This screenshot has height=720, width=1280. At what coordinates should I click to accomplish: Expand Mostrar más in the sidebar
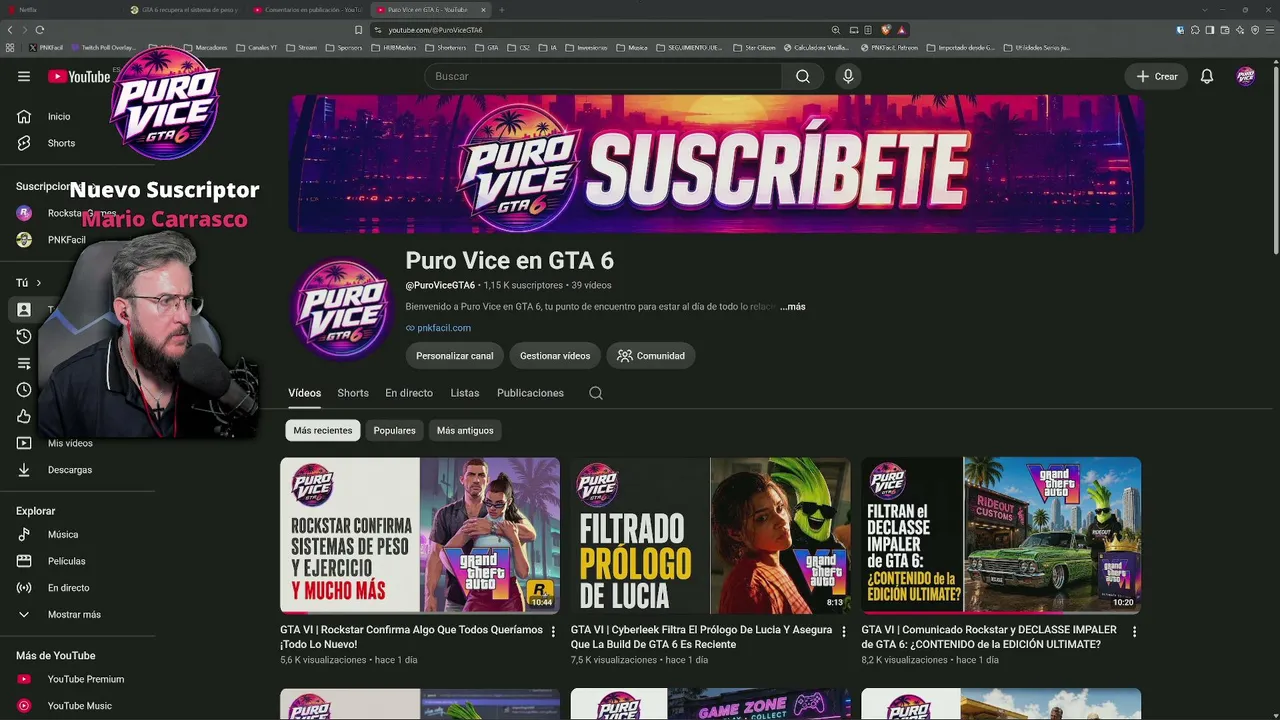click(74, 615)
